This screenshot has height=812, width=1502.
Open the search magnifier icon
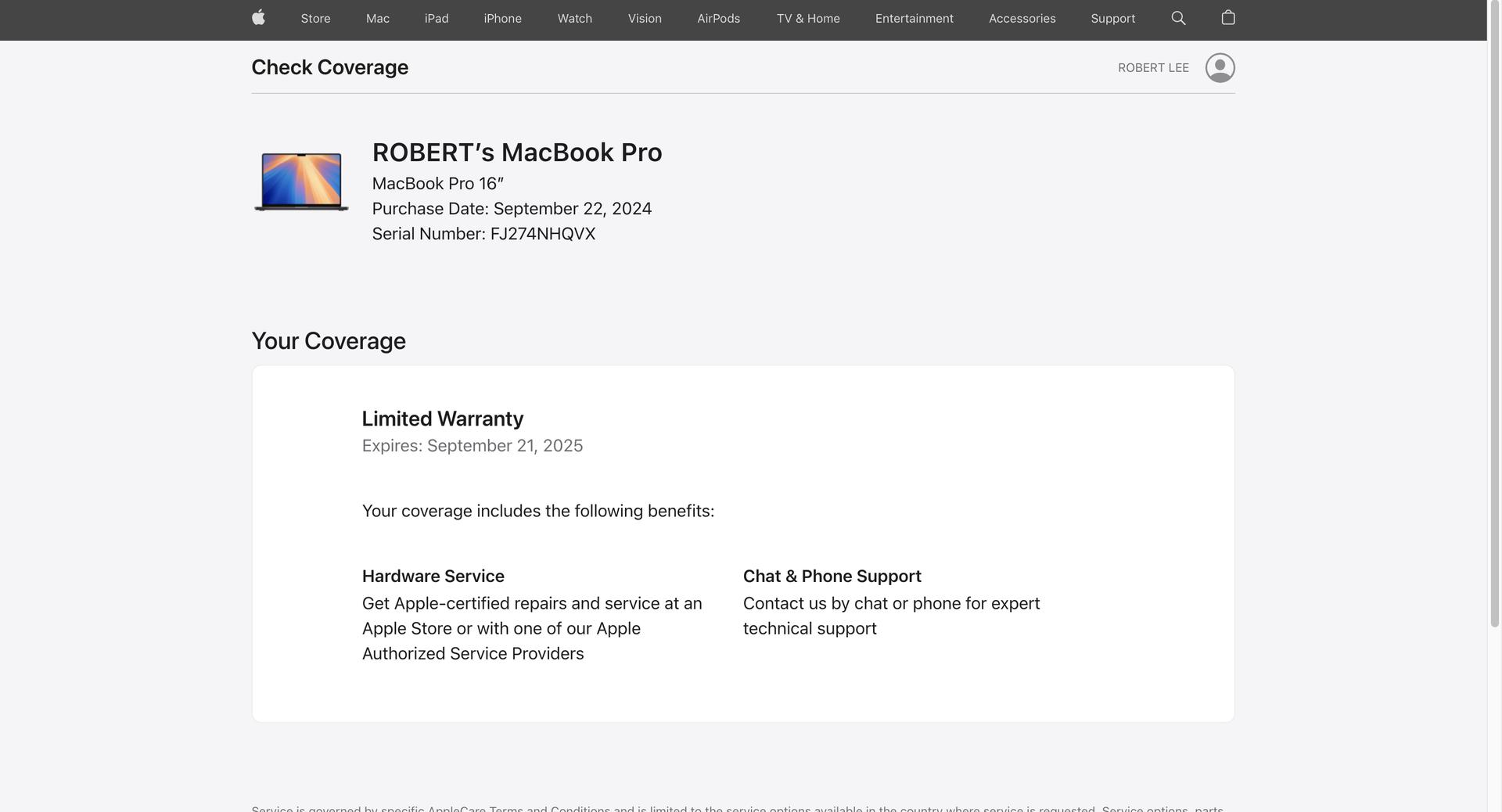(1178, 18)
